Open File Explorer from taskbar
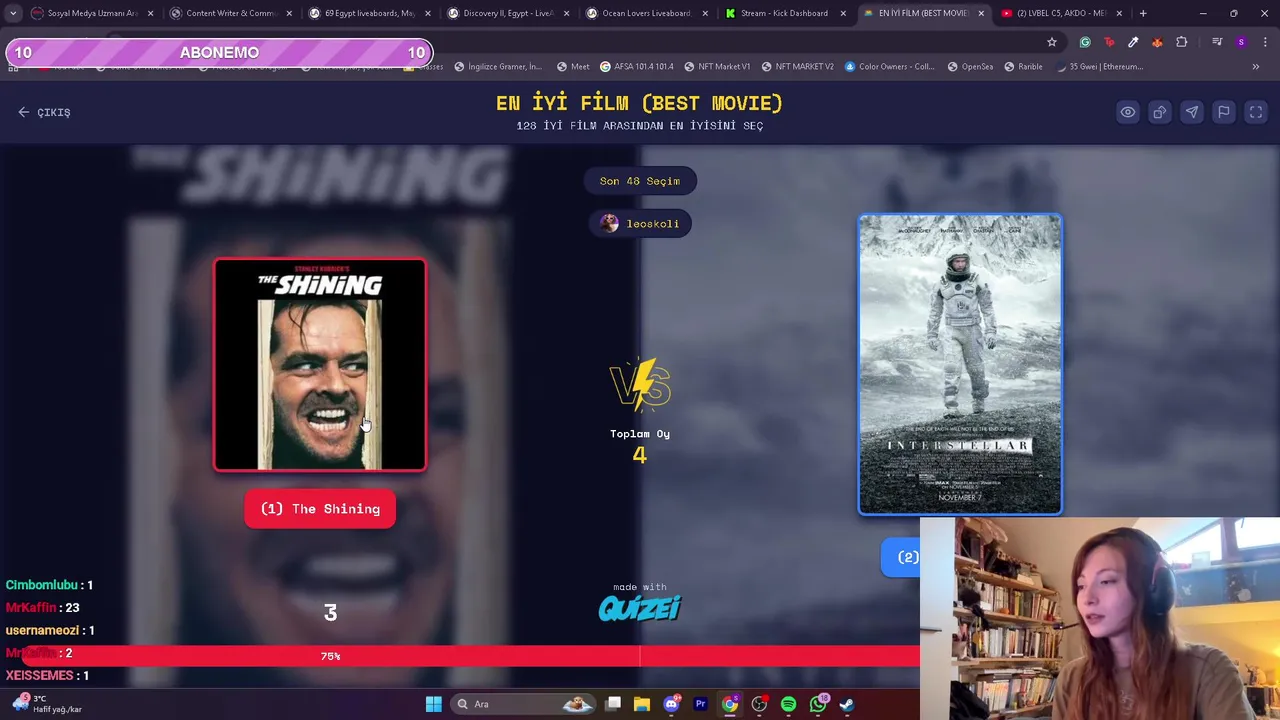The width and height of the screenshot is (1280, 720). pos(642,704)
